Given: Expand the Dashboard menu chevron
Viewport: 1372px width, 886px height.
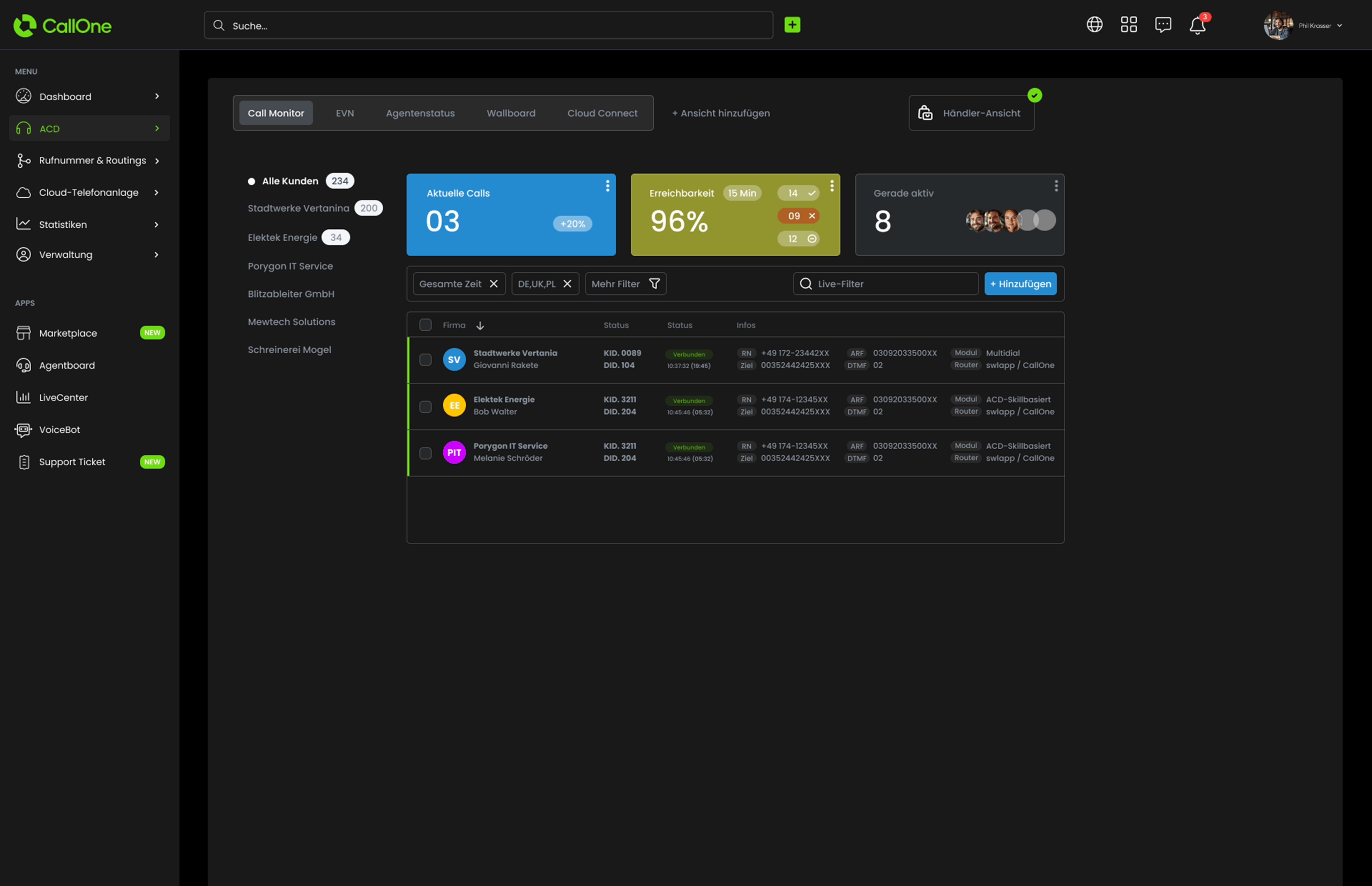Looking at the screenshot, I should [156, 96].
